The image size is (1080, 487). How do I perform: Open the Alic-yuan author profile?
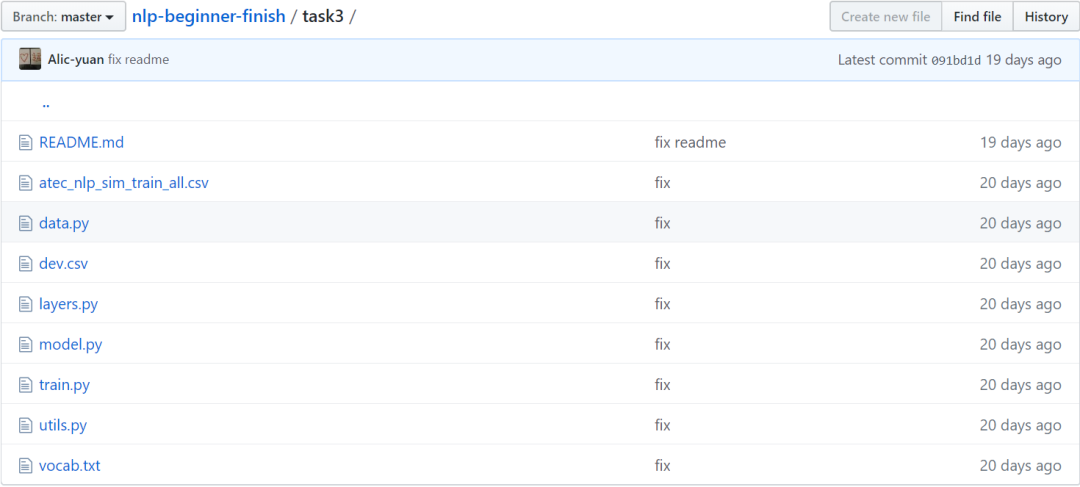click(76, 60)
